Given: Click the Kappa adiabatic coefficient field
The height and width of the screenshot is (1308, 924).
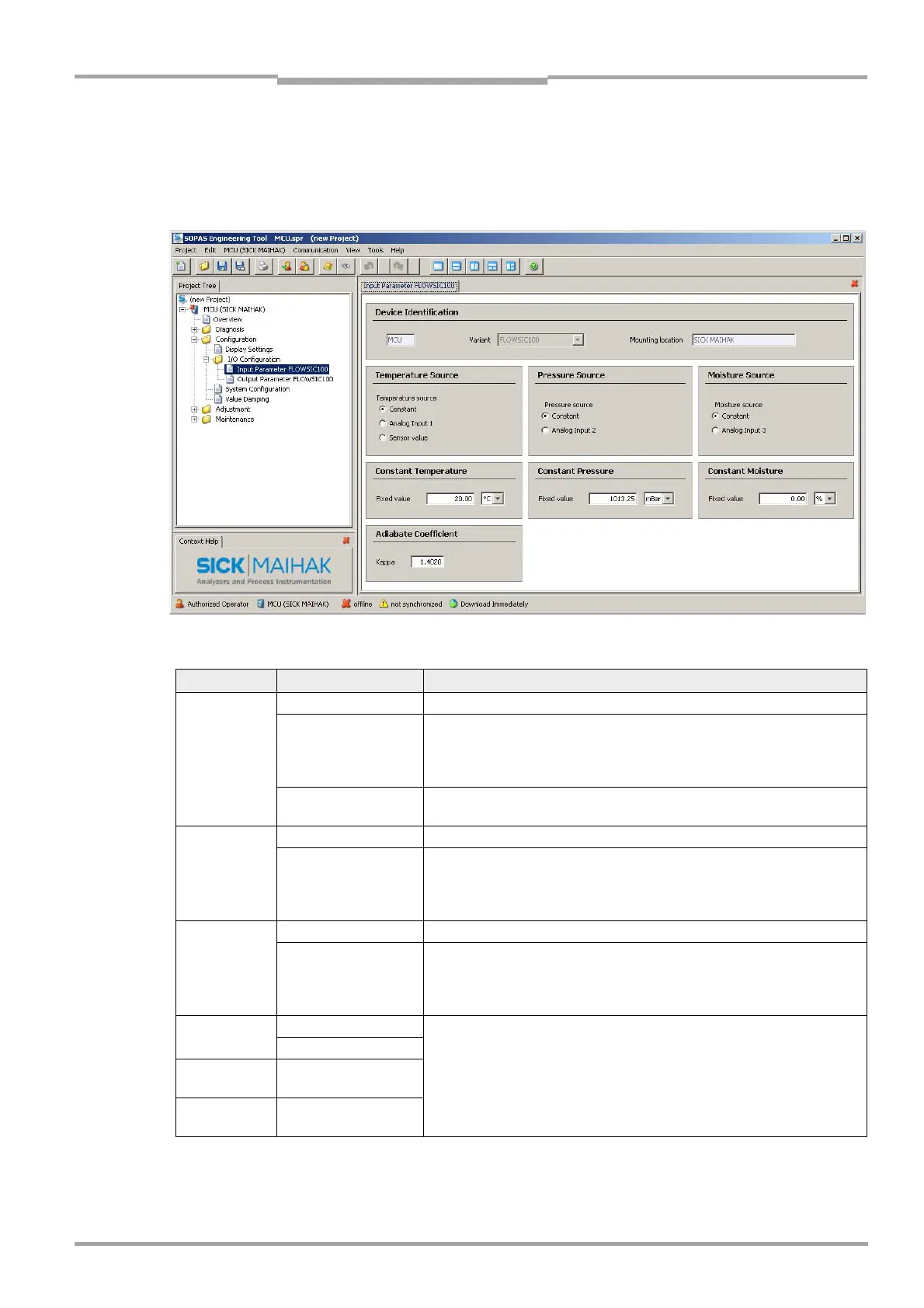Looking at the screenshot, I should point(428,562).
